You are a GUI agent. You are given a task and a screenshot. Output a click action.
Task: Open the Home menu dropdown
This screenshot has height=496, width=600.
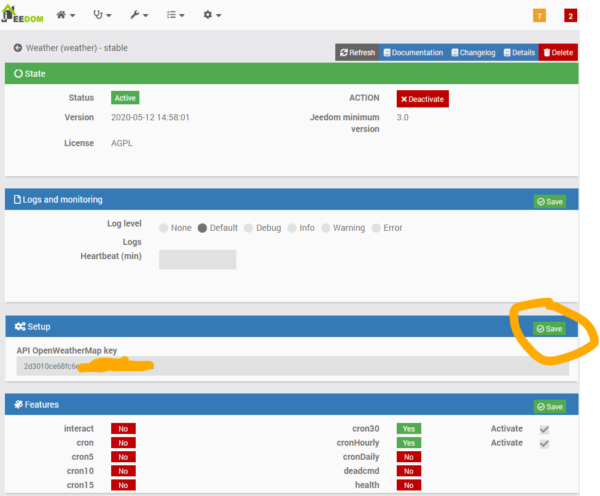click(x=68, y=16)
